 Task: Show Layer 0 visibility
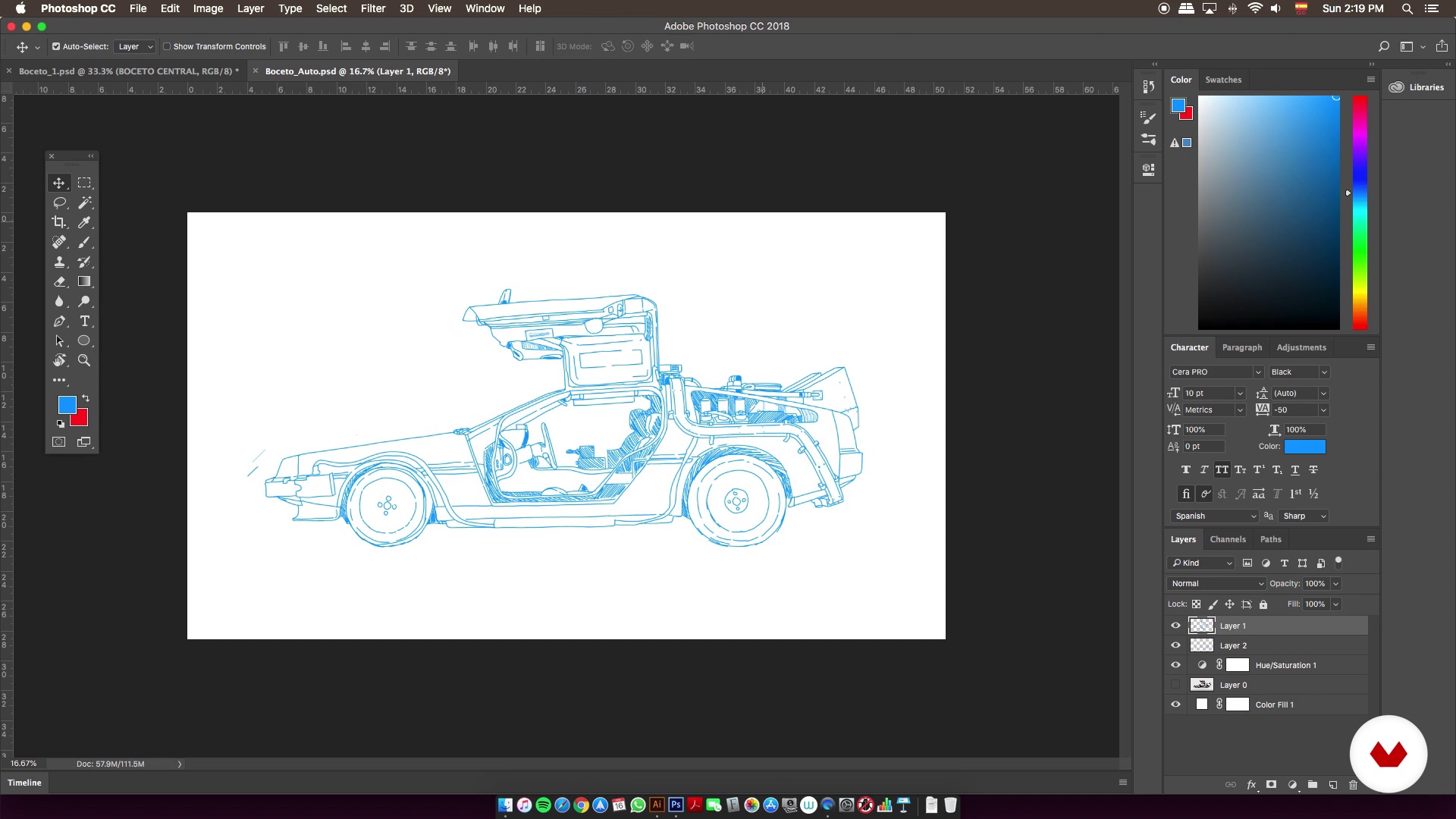(1175, 685)
